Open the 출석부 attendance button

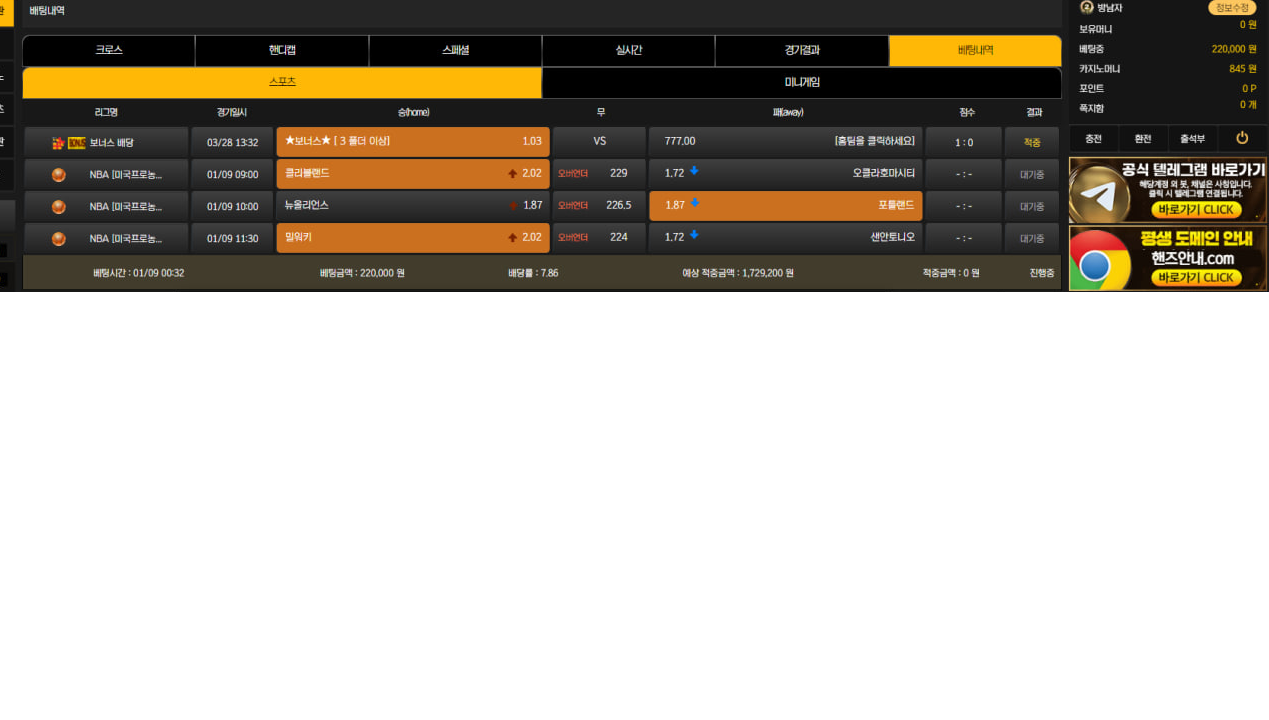coord(1192,139)
